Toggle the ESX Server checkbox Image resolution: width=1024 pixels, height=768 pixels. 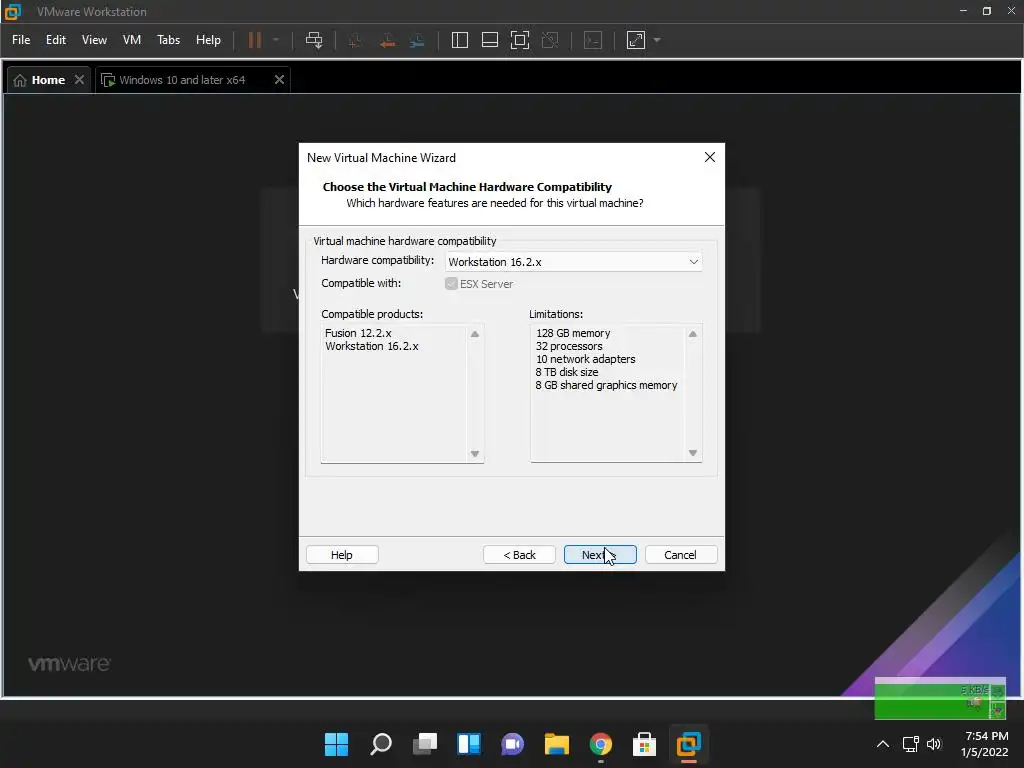coord(451,283)
